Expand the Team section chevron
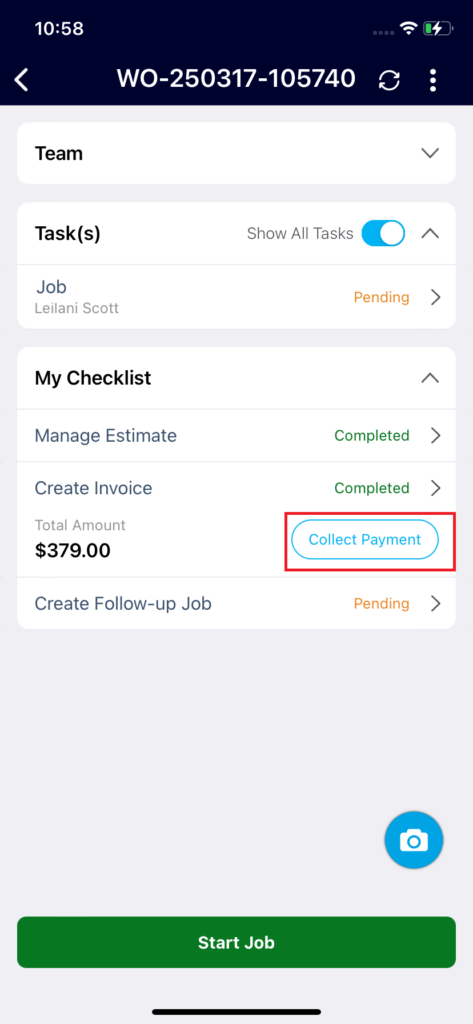 point(429,153)
